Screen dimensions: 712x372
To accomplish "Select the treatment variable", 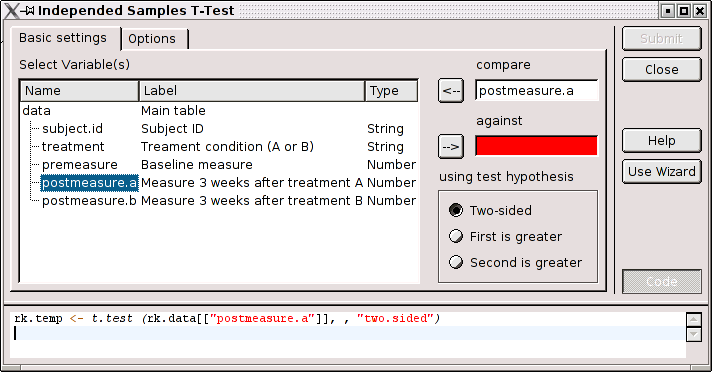I will pyautogui.click(x=219, y=147).
